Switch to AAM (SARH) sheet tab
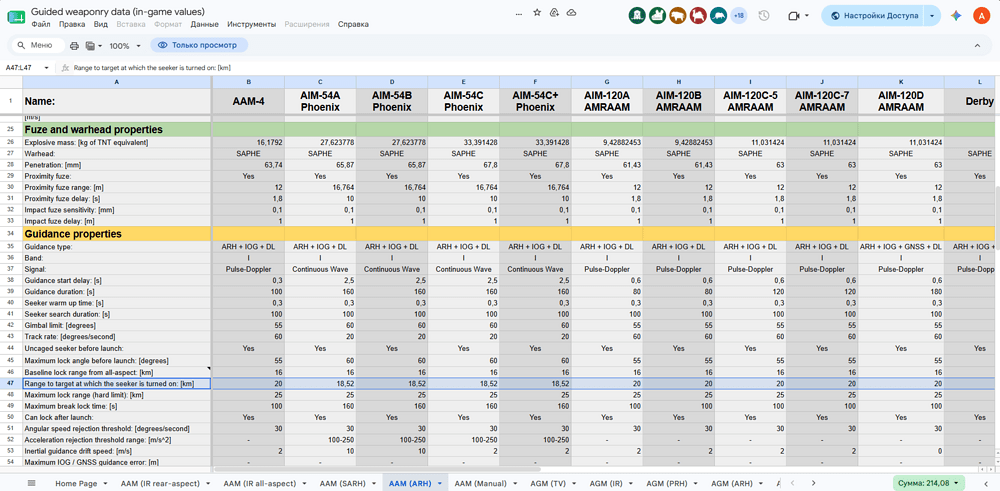Screen dimensions: 1000x491 (x=343, y=483)
